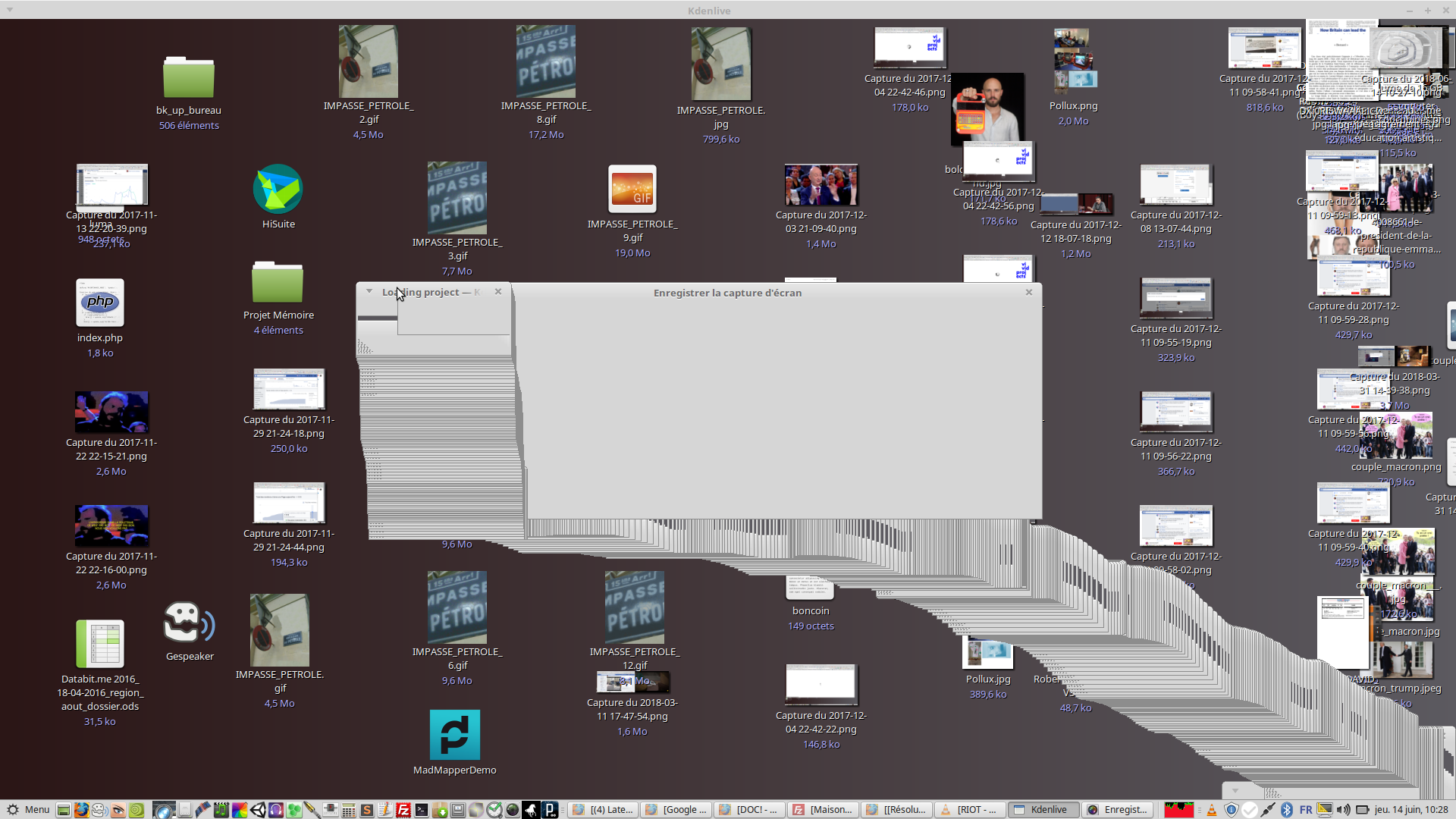Open the MadMapperDemo desktop icon
Image resolution: width=1456 pixels, height=819 pixels.
454,735
